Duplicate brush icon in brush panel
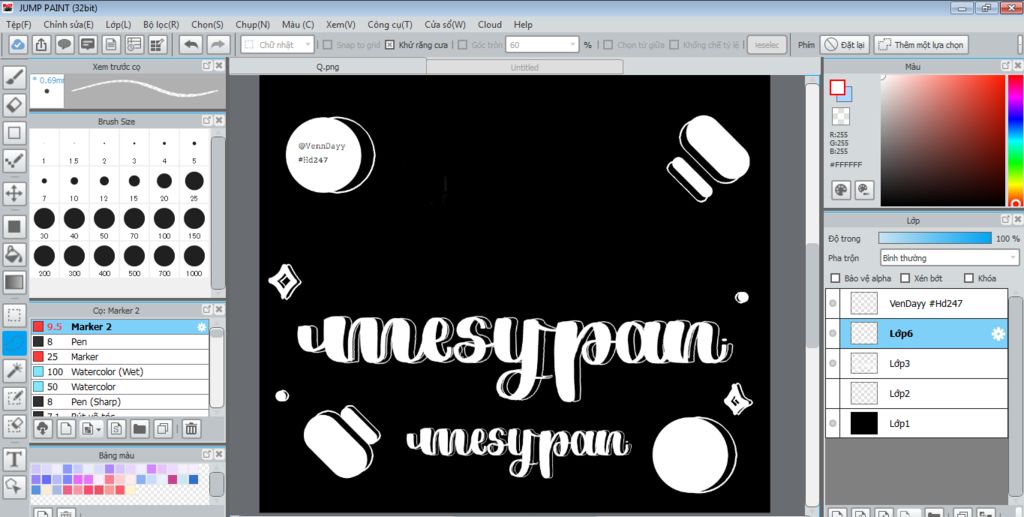Image resolution: width=1024 pixels, height=517 pixels. 163,429
